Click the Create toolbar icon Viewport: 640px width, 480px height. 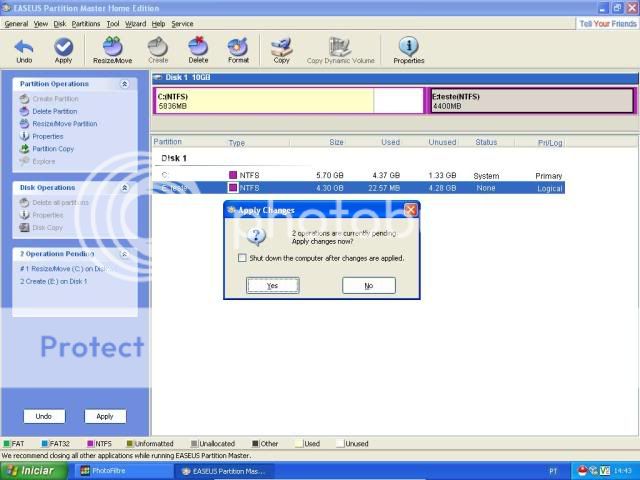[x=158, y=50]
